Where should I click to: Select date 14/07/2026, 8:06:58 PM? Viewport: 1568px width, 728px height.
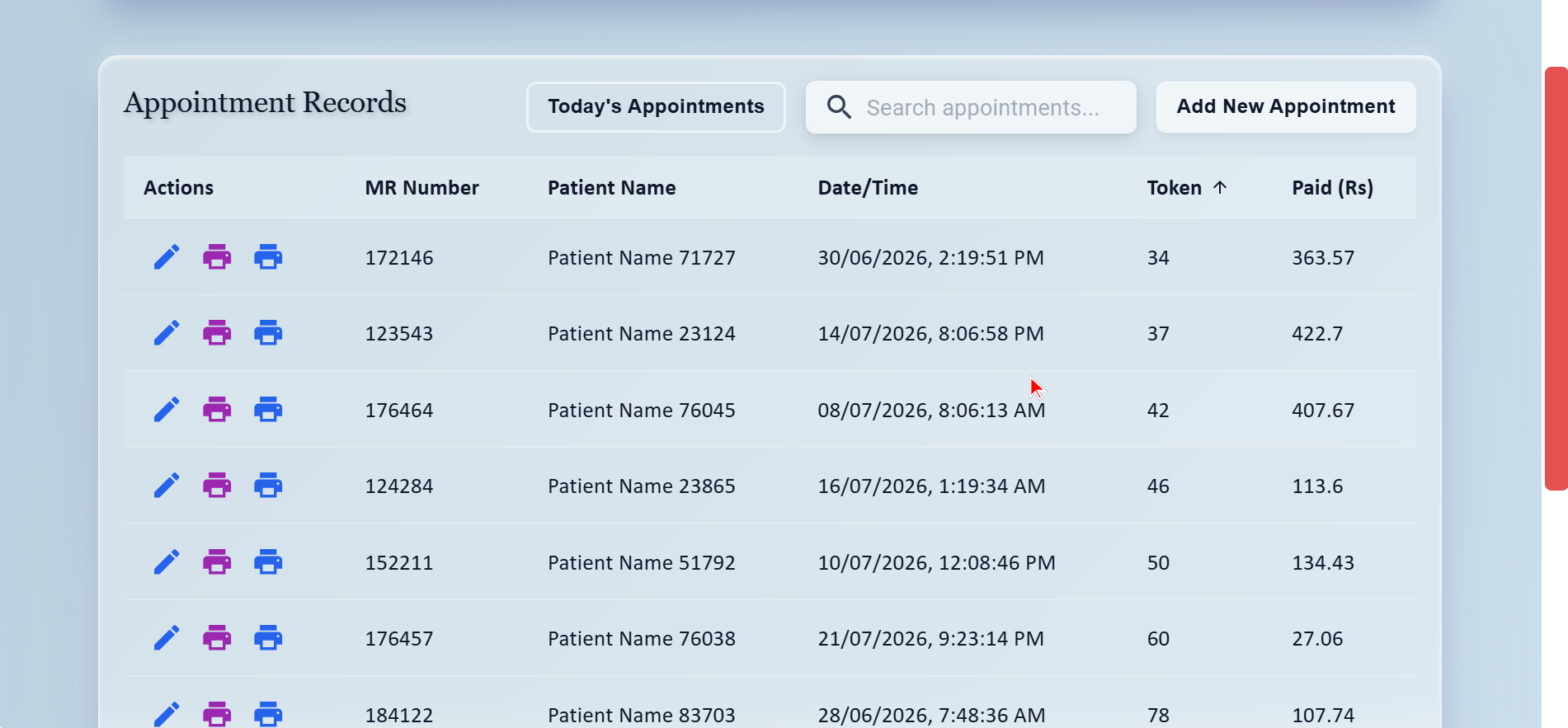[930, 334]
